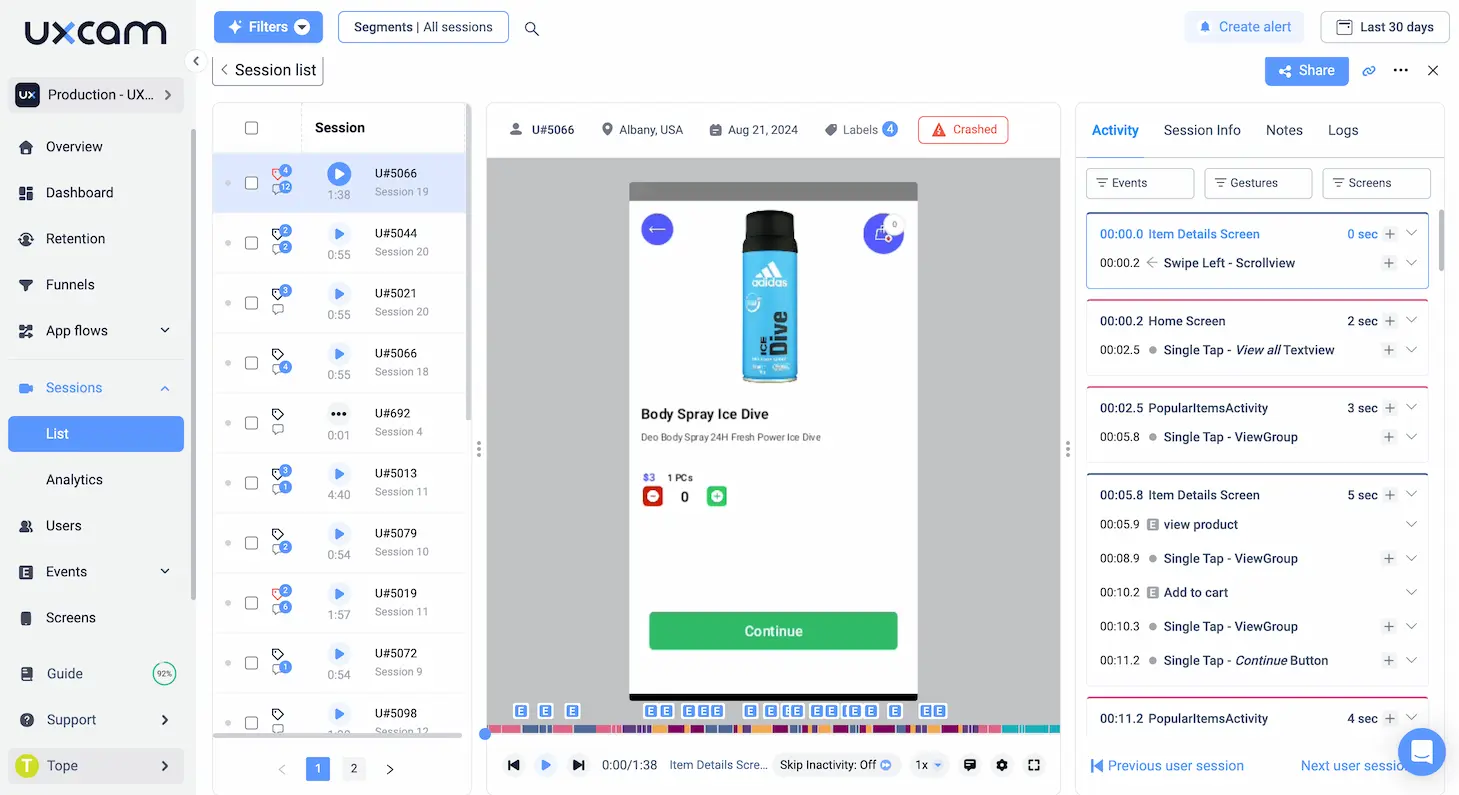Open the chat support bubble

1422,751
